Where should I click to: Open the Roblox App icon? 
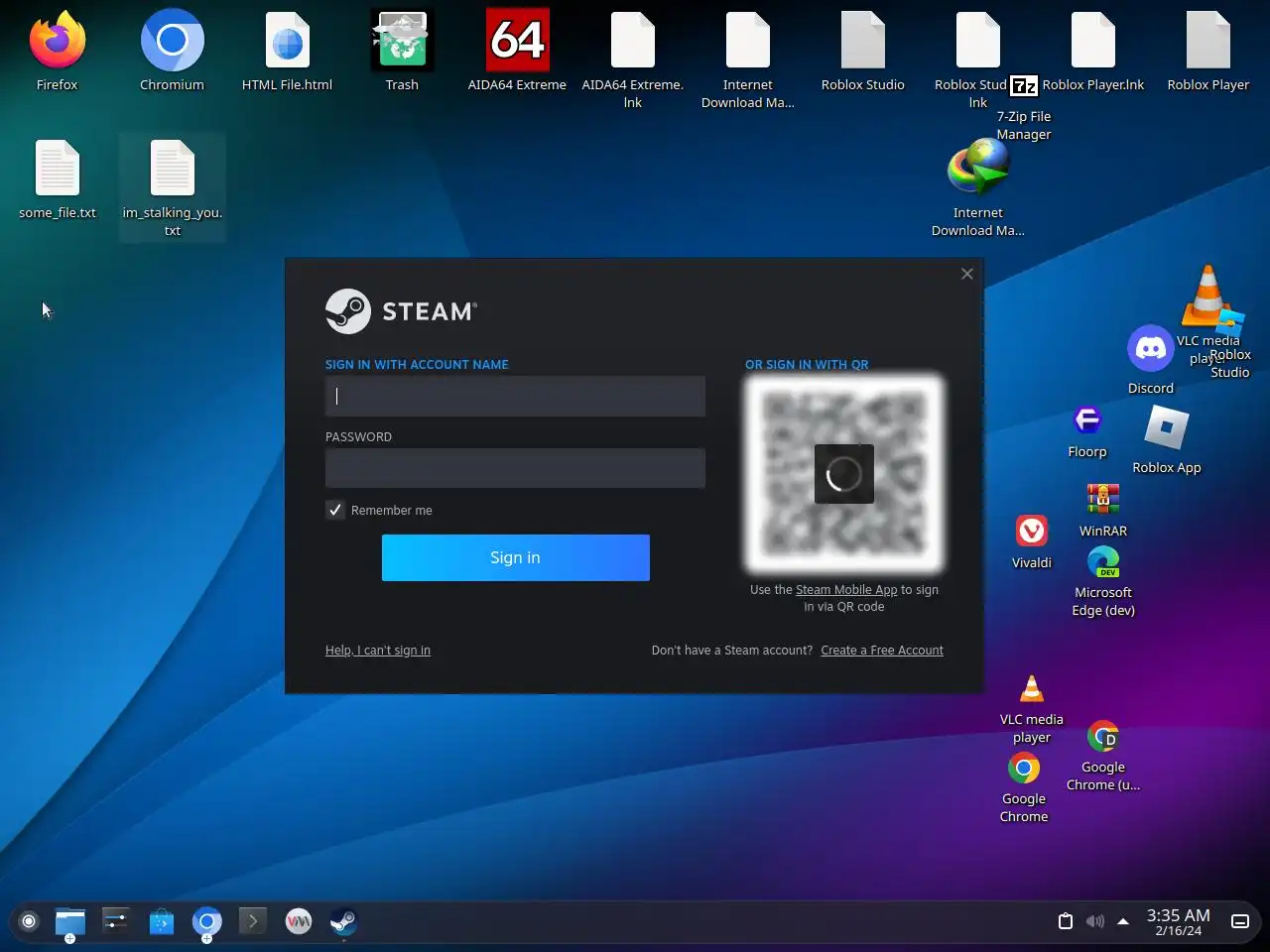[1167, 427]
